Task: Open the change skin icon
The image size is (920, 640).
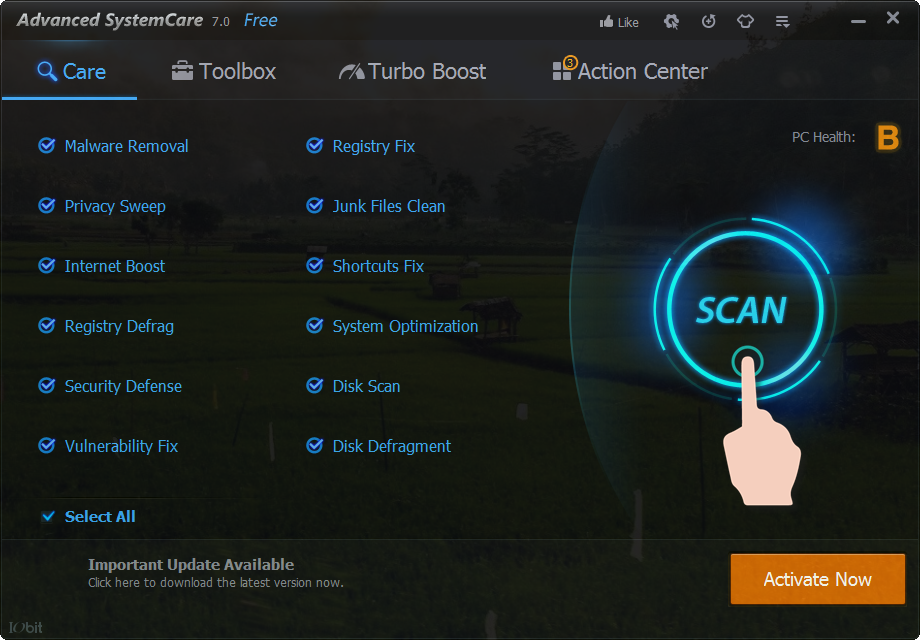Action: [745, 21]
